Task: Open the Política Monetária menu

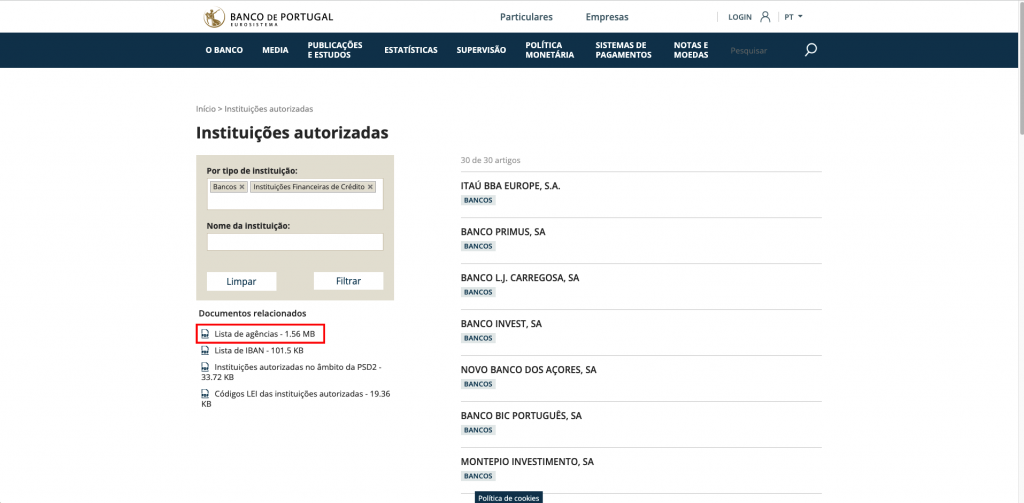Action: coord(549,50)
